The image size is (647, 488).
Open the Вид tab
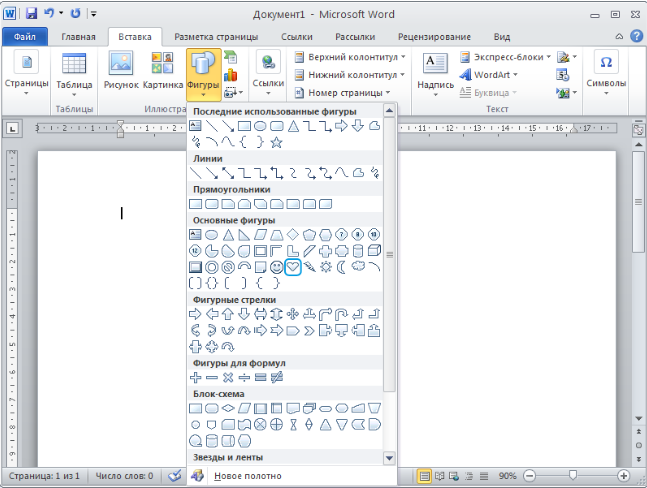click(x=501, y=37)
